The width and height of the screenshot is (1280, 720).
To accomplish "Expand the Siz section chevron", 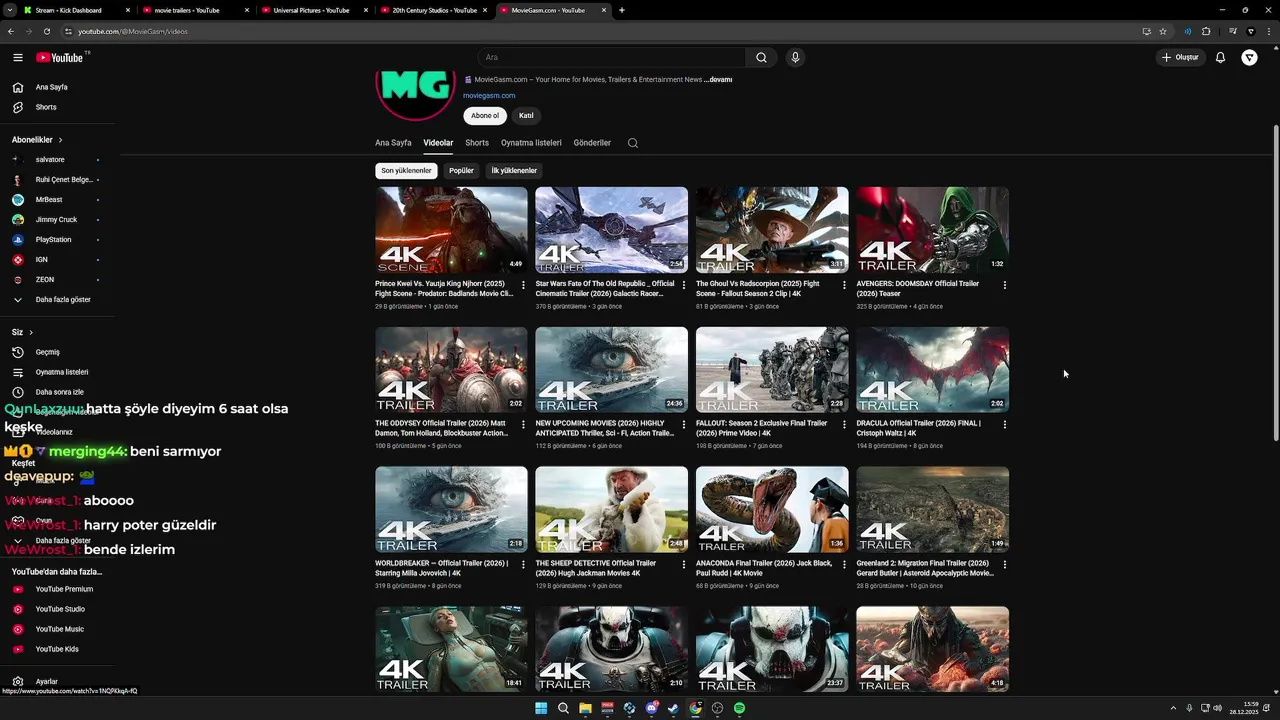I will (x=31, y=332).
